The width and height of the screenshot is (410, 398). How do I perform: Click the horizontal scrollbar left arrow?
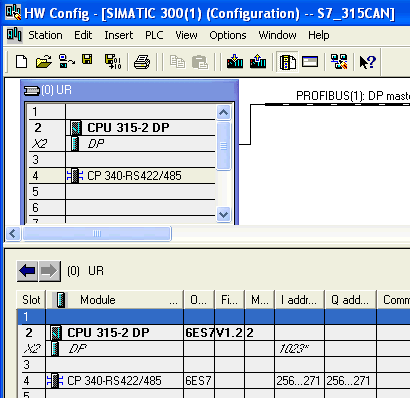(x=13, y=233)
